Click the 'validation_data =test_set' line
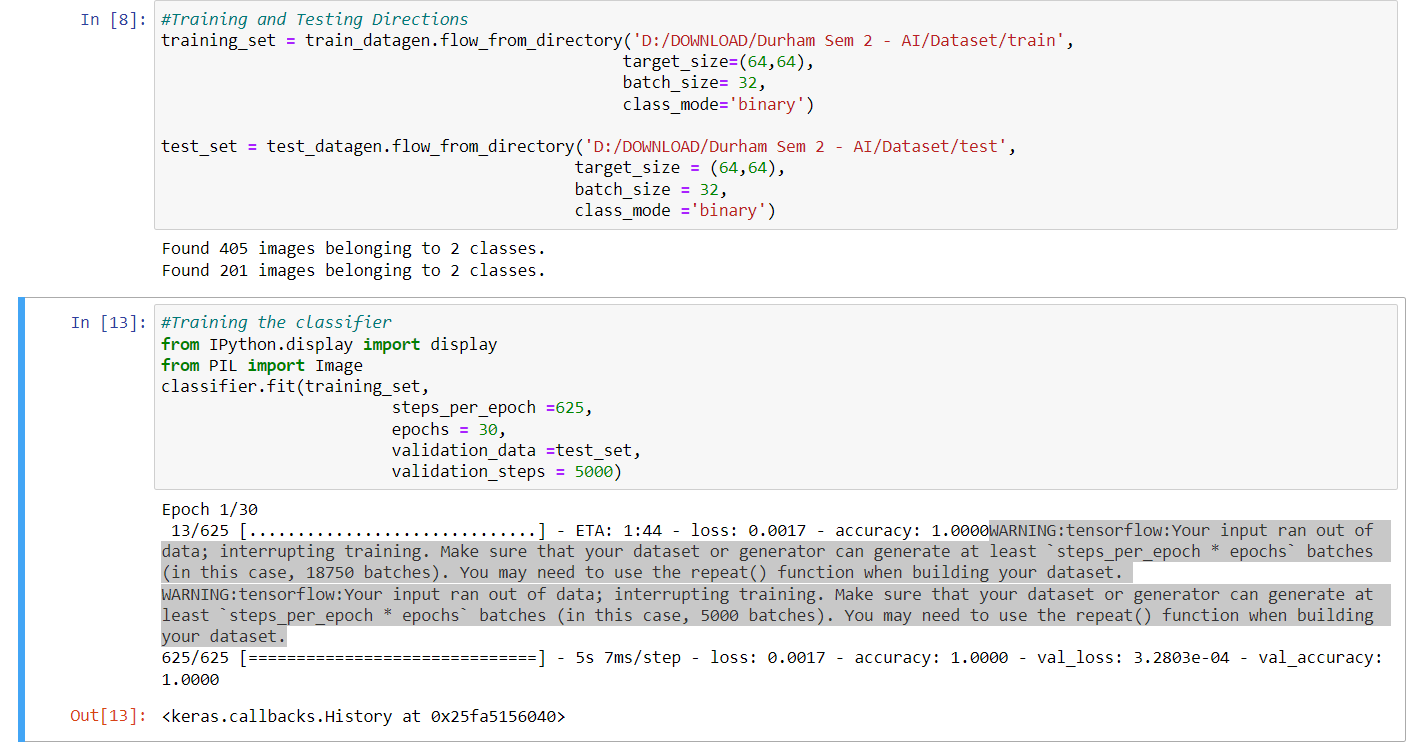Viewport: 1422px width, 742px height. 516,450
